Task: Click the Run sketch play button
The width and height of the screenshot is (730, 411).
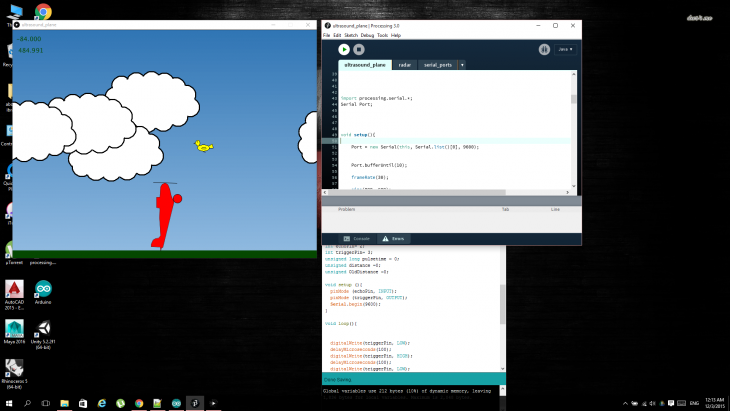Action: pos(343,48)
